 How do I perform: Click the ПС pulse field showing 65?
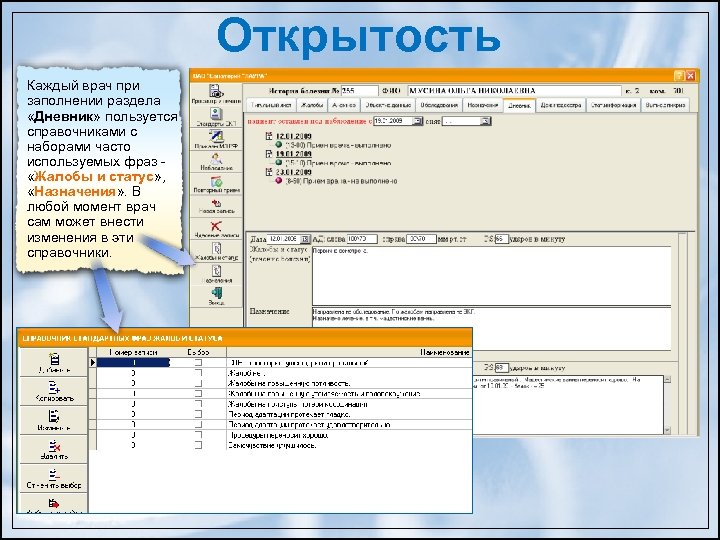pos(501,239)
